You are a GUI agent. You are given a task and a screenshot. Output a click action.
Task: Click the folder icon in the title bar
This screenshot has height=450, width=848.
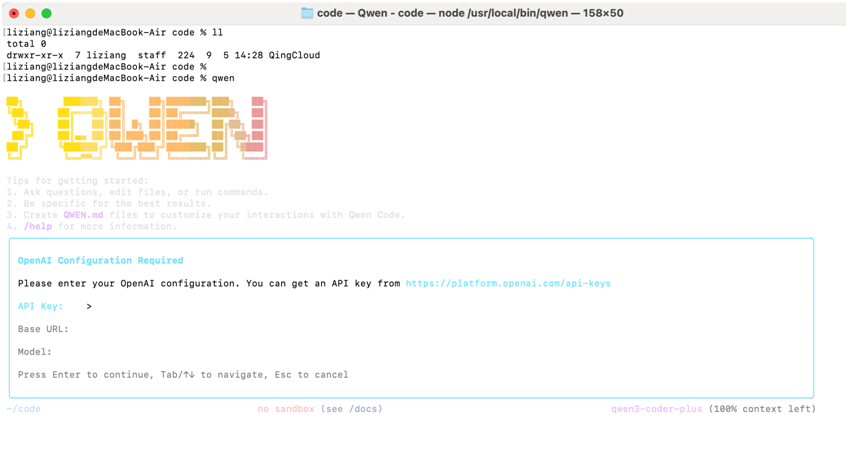tap(307, 13)
